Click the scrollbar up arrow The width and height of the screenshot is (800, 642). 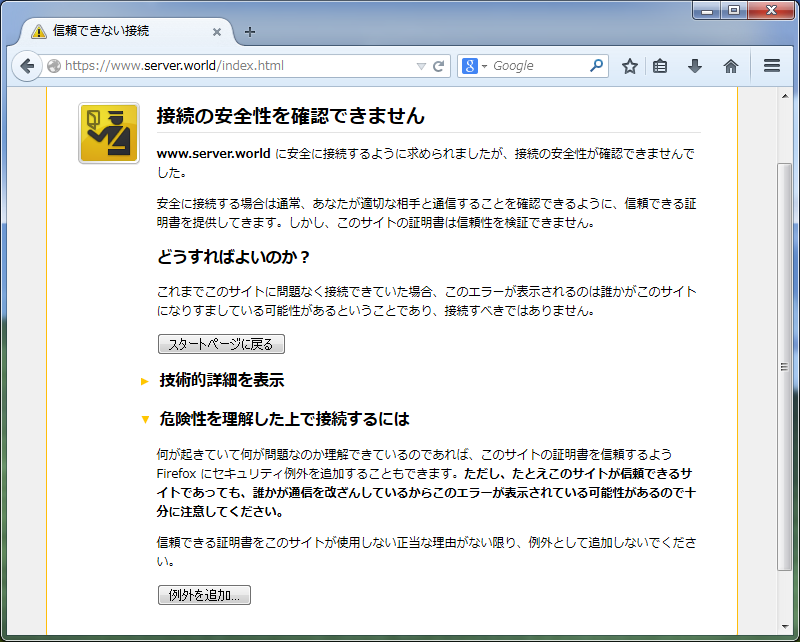[x=785, y=96]
